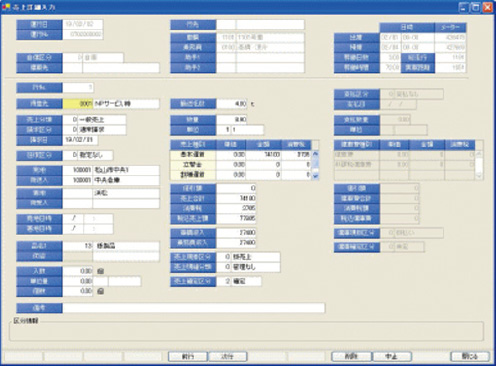The width and height of the screenshot is (496, 366).
Task: Click the billing date field in the left column
Action: [80, 140]
